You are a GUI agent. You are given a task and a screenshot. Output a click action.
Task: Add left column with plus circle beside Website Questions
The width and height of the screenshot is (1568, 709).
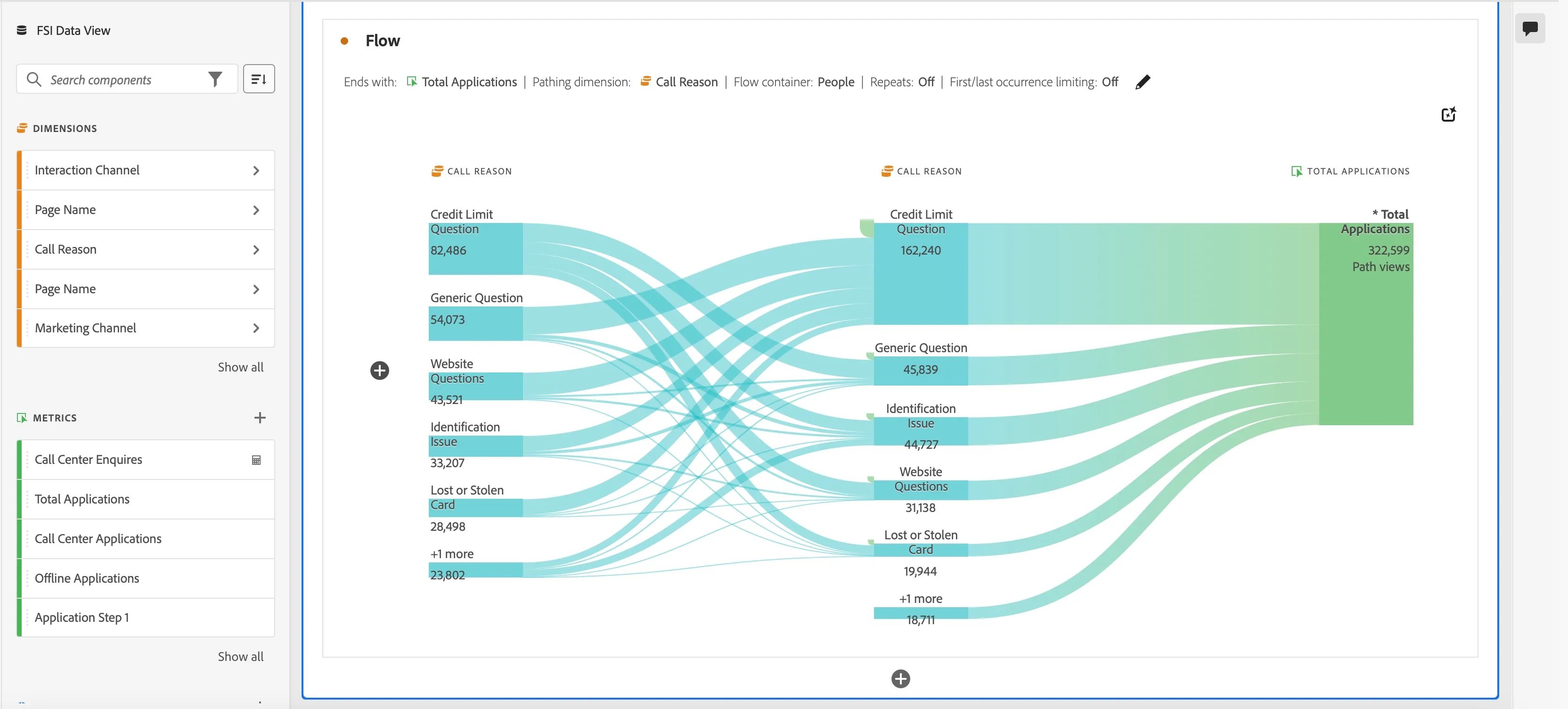pyautogui.click(x=380, y=371)
